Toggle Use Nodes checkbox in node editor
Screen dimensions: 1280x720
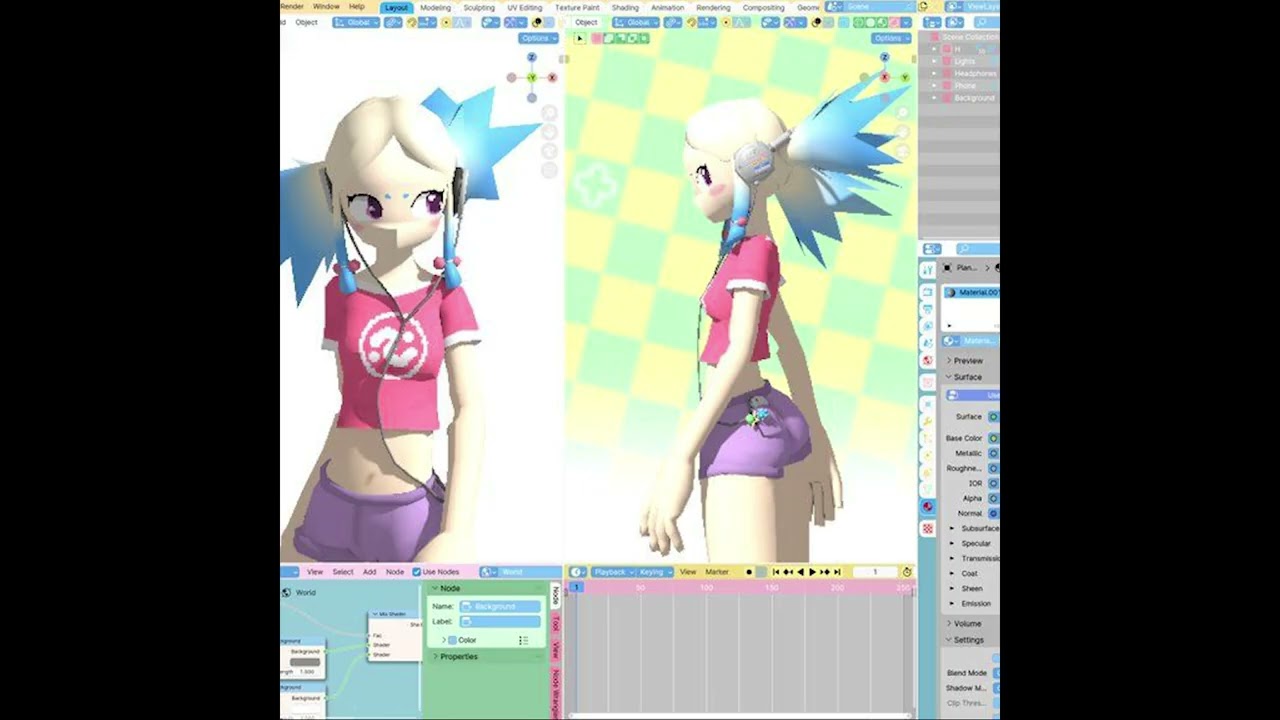click(x=416, y=572)
